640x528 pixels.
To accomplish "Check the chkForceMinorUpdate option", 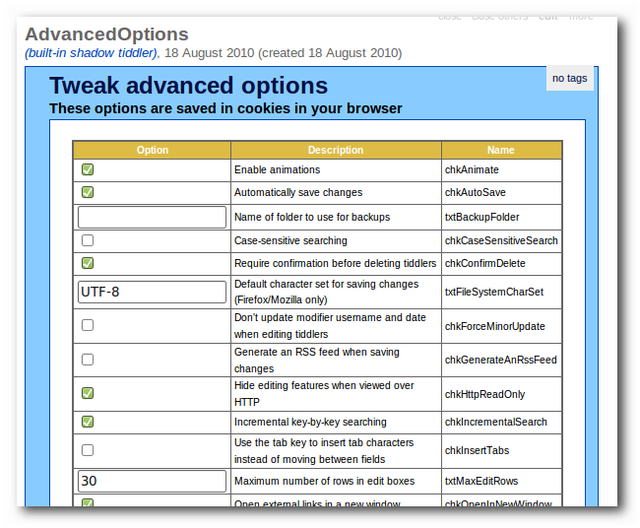I will coord(88,325).
